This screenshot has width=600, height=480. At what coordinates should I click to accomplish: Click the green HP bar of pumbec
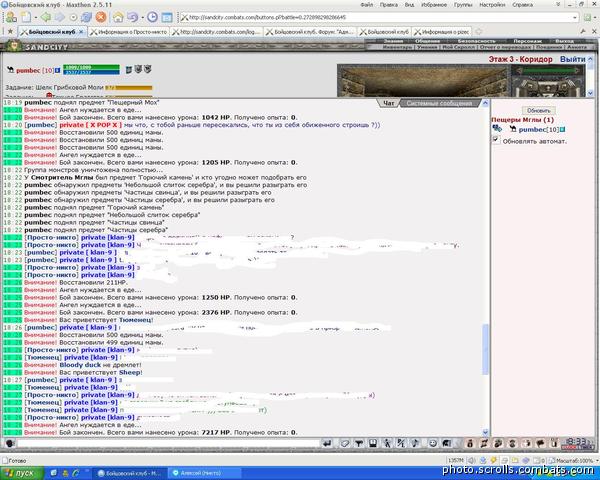click(91, 67)
